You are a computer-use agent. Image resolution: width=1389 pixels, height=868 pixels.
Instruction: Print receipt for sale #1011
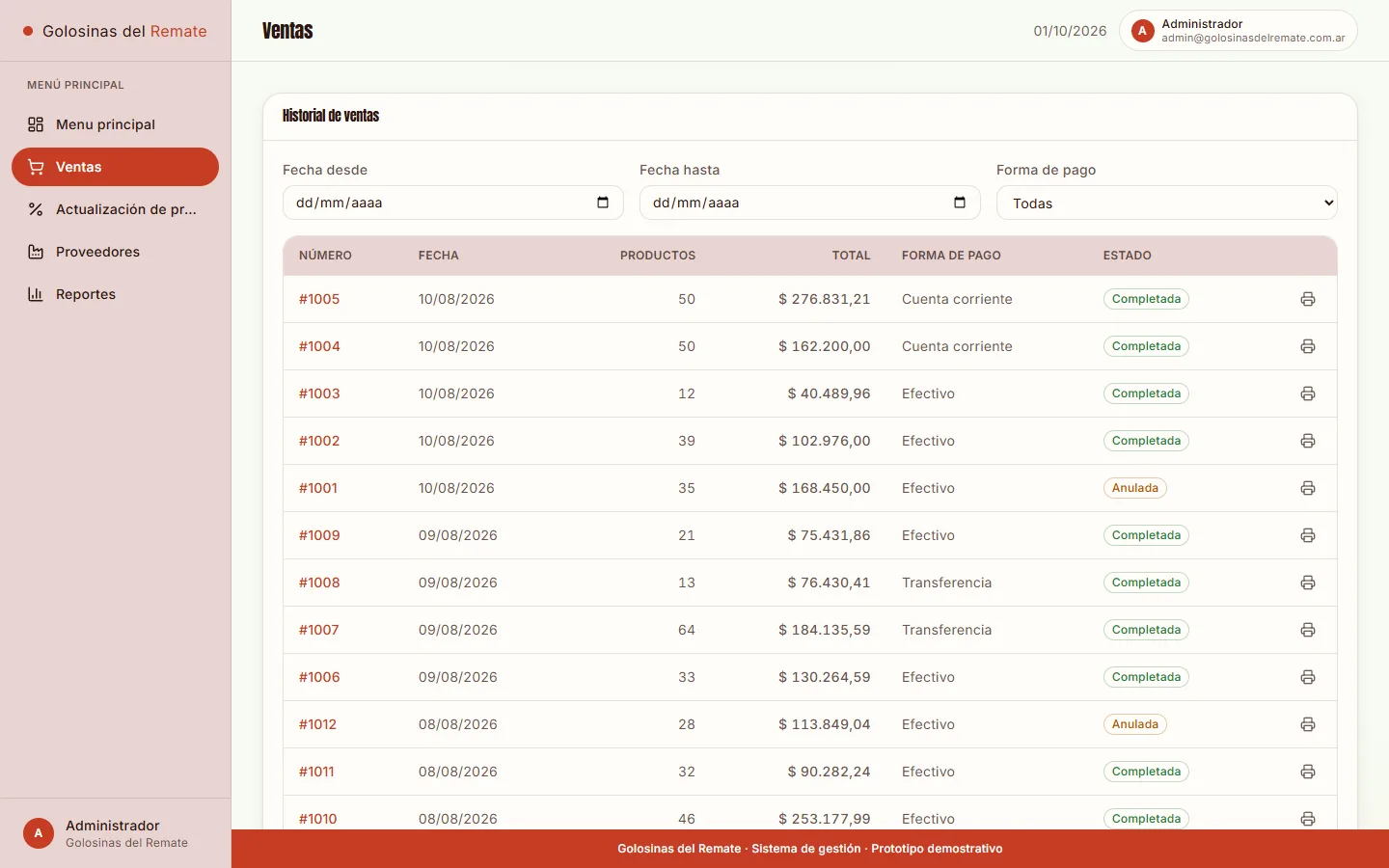click(x=1308, y=772)
